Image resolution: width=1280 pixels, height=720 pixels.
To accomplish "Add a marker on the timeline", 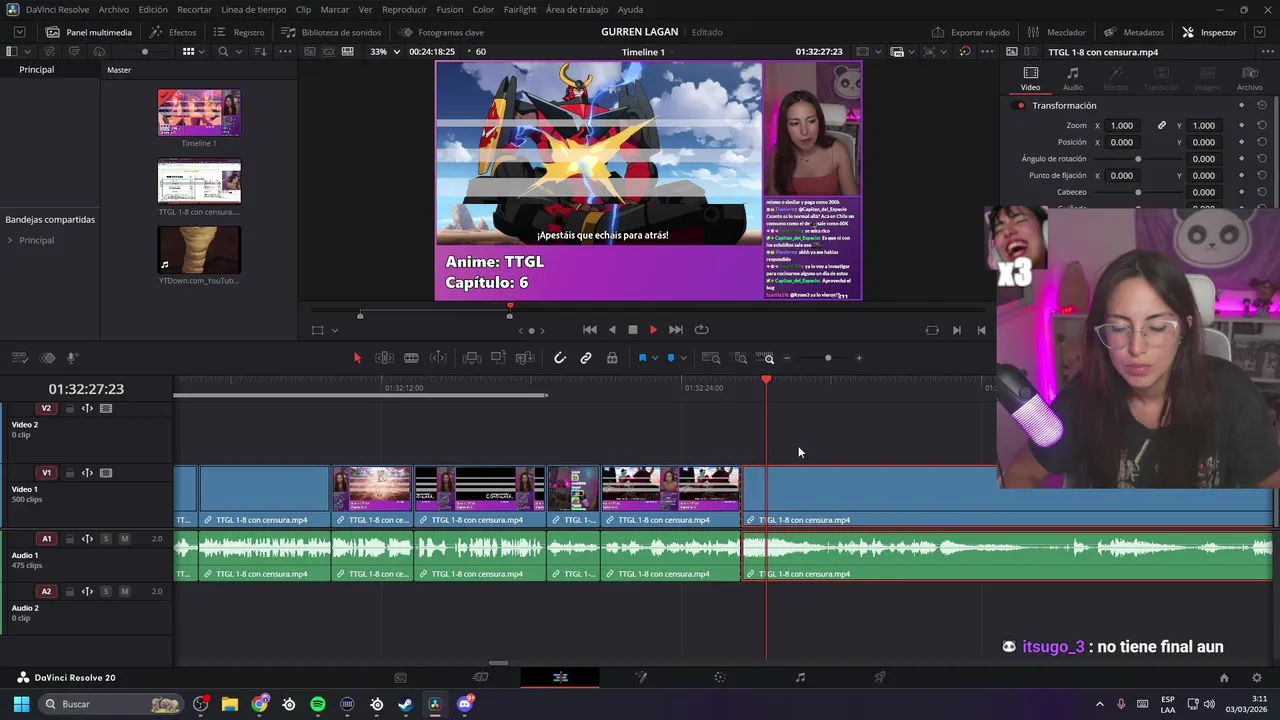I will pyautogui.click(x=670, y=358).
